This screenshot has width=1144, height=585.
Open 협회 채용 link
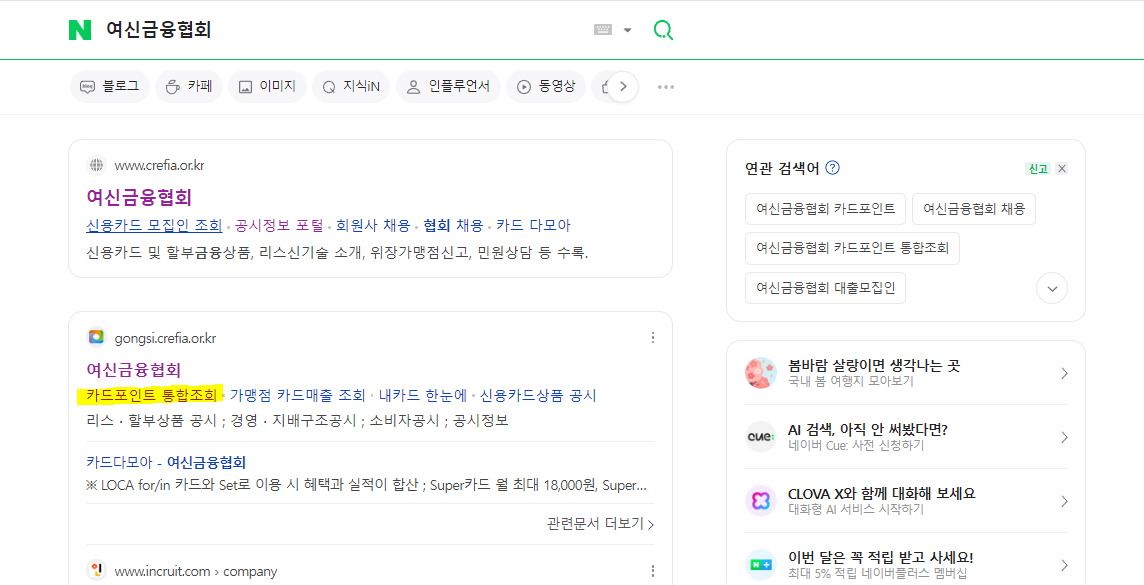(453, 226)
